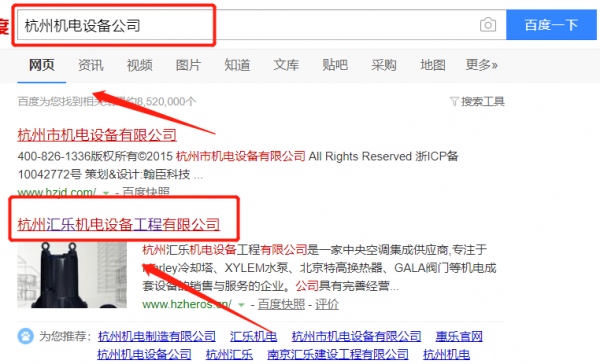This screenshot has width=600, height=364.
Task: Click the 百度一下 search button
Action: 551,25
